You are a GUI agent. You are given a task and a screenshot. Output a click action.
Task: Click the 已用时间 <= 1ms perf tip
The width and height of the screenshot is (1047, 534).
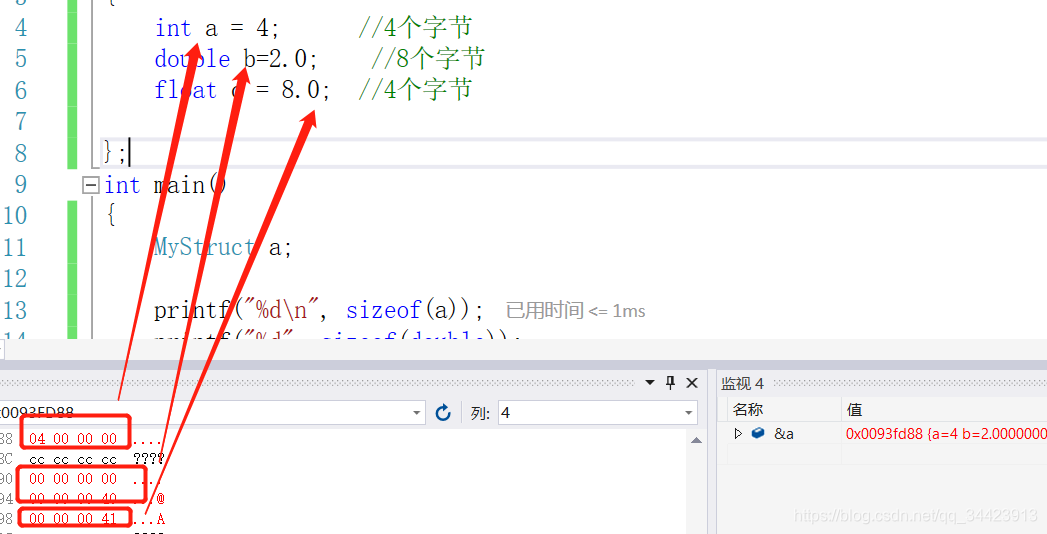(x=576, y=310)
